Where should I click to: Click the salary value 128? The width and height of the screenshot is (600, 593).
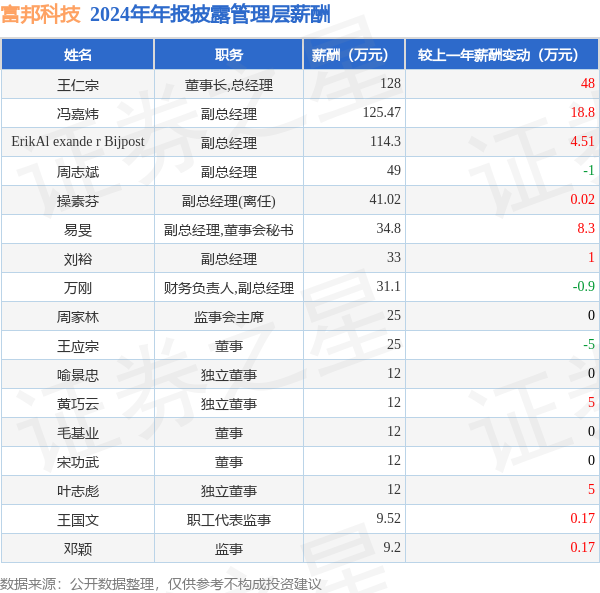click(390, 83)
